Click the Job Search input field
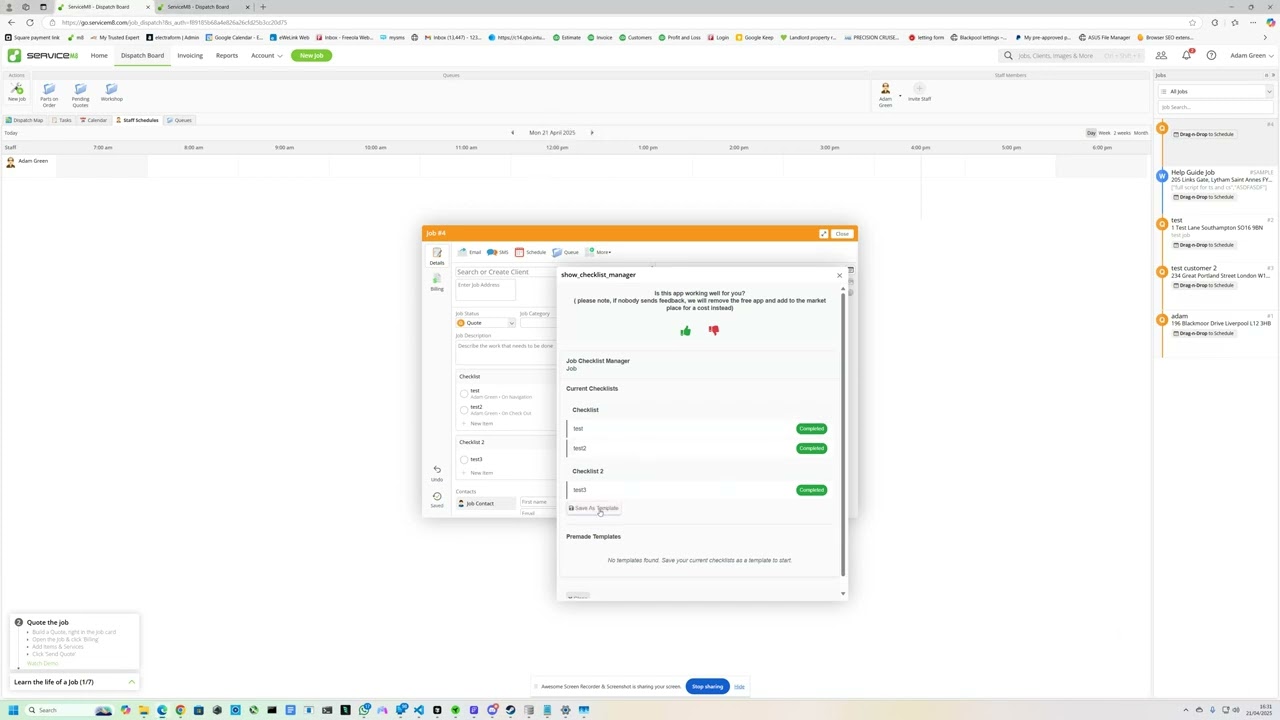This screenshot has height=720, width=1280. pyautogui.click(x=1215, y=107)
